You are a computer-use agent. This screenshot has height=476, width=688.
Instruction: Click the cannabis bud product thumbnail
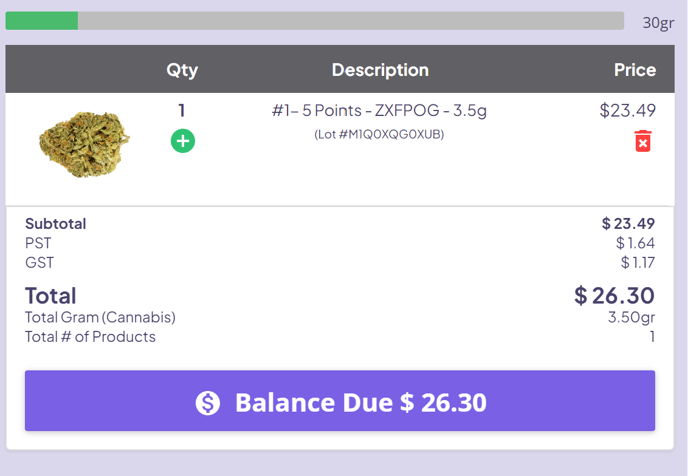click(x=84, y=144)
